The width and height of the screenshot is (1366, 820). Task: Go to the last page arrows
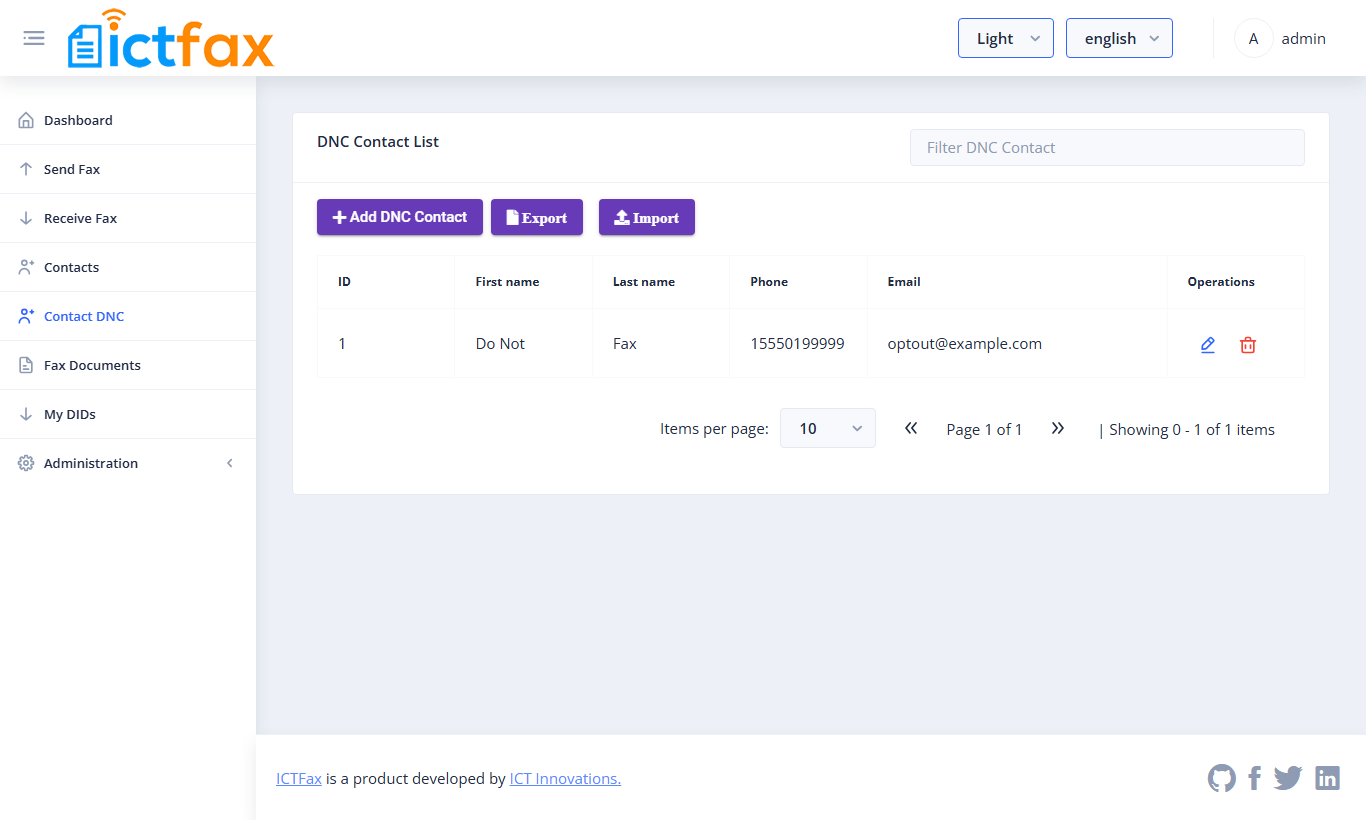click(1058, 428)
